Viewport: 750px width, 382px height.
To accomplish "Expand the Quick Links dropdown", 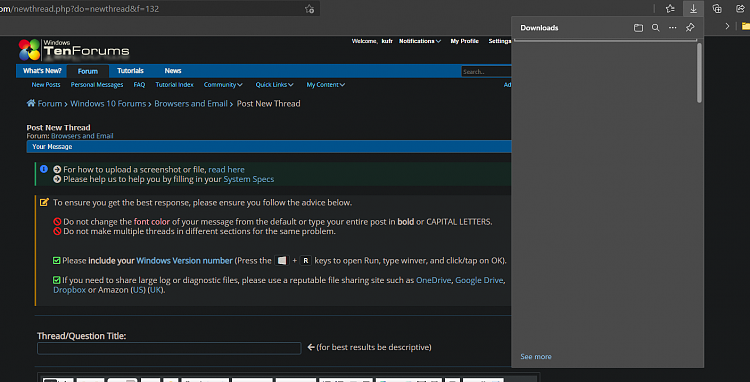I will 274,85.
